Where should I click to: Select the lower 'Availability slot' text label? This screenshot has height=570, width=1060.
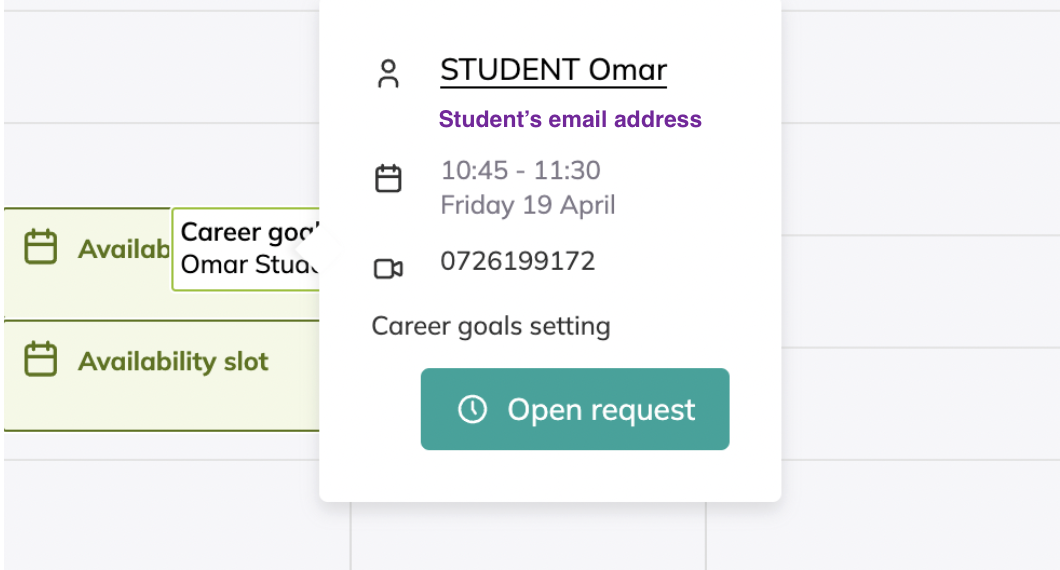[173, 361]
